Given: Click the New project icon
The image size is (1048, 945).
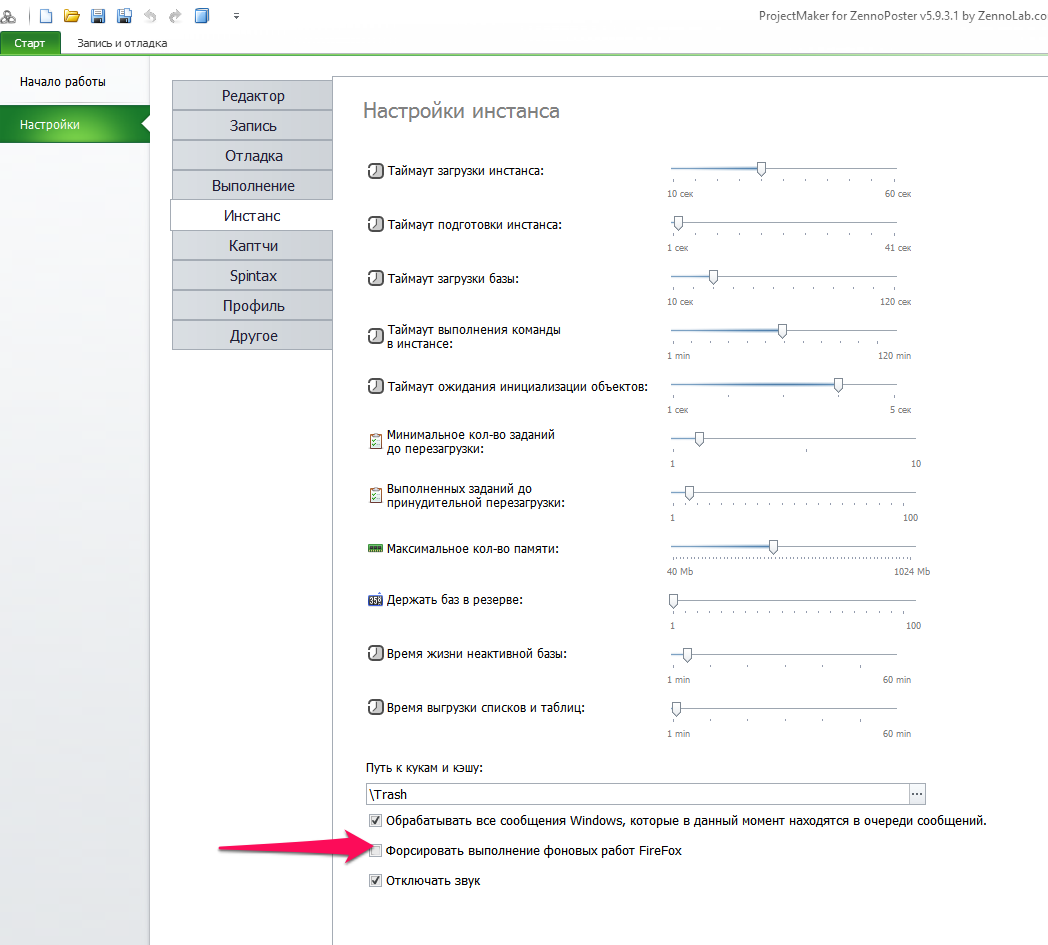Looking at the screenshot, I should pos(46,16).
